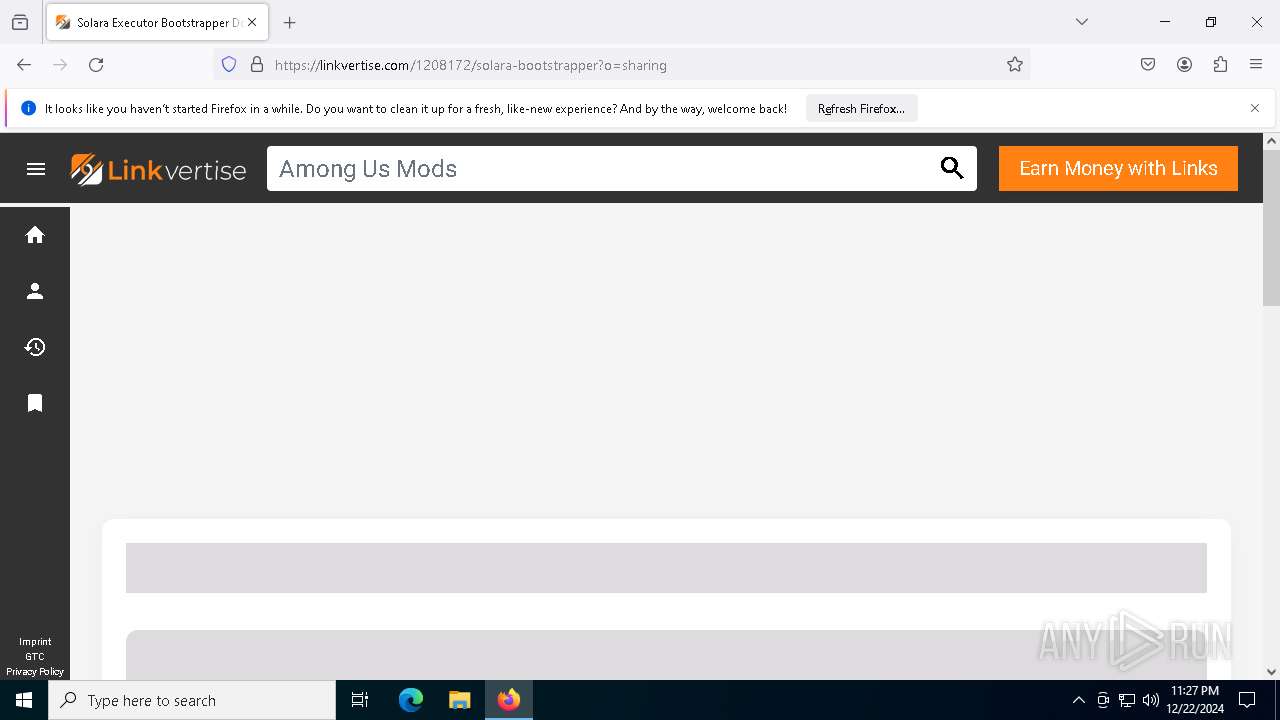1280x720 pixels.
Task: Open Firefox account menu
Action: tap(1184, 65)
